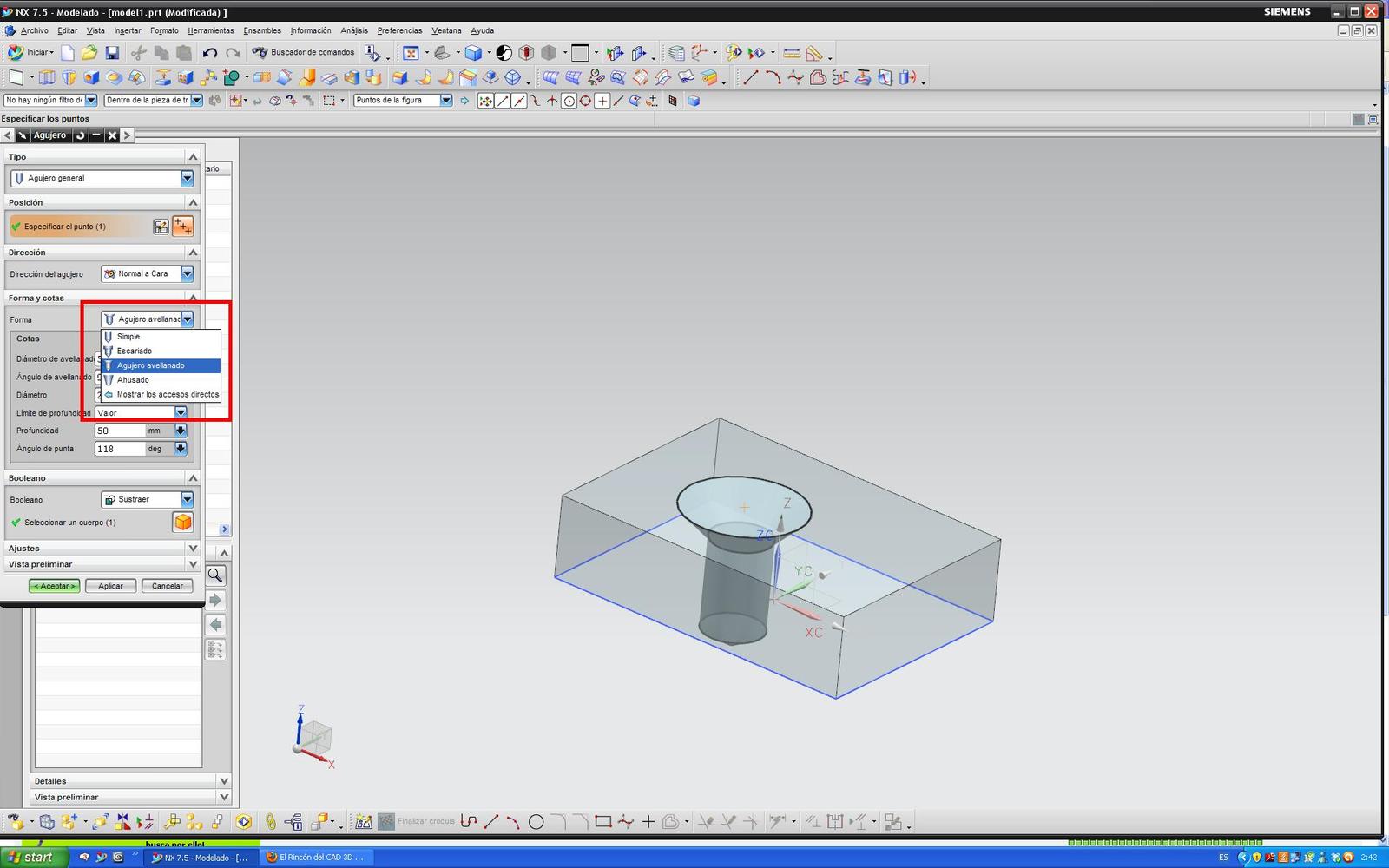Screen dimensions: 1389x868
Task: Toggle the snap to quadrant point option
Action: pos(586,101)
